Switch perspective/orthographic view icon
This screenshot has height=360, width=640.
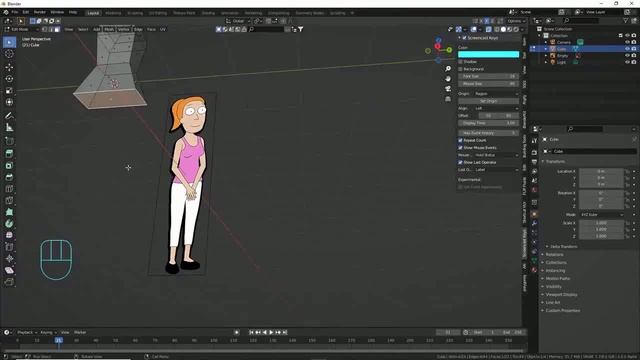pos(448,99)
